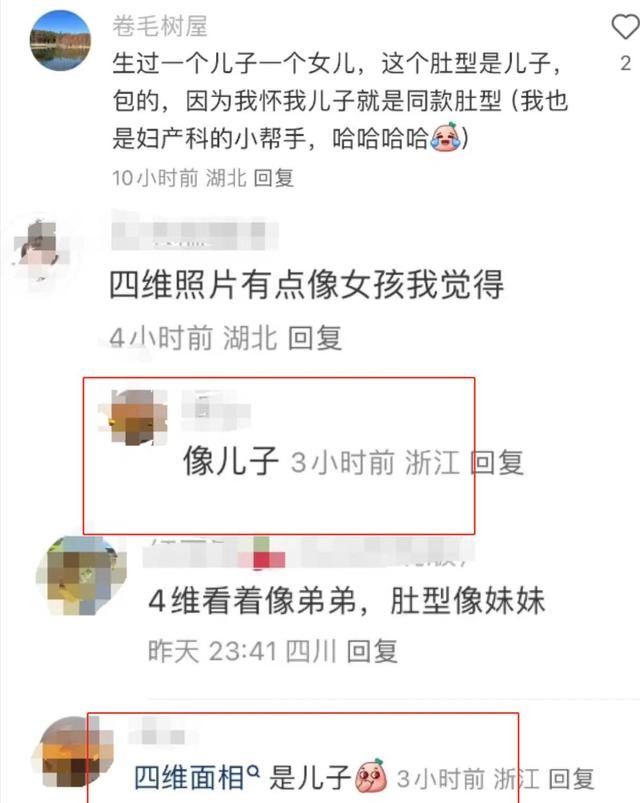Select the comment 4维看着像弟弟，肚型像妹妹

[346, 600]
